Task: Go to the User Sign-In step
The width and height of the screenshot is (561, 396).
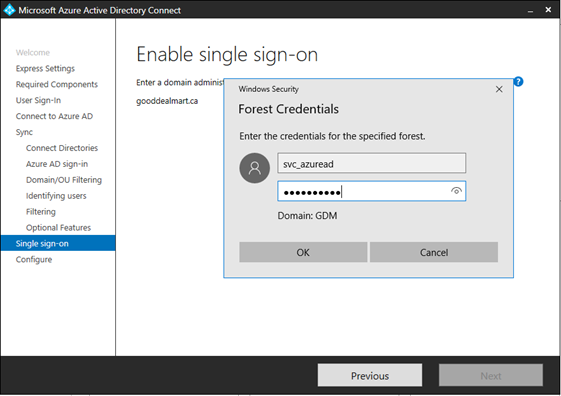Action: tap(38, 100)
